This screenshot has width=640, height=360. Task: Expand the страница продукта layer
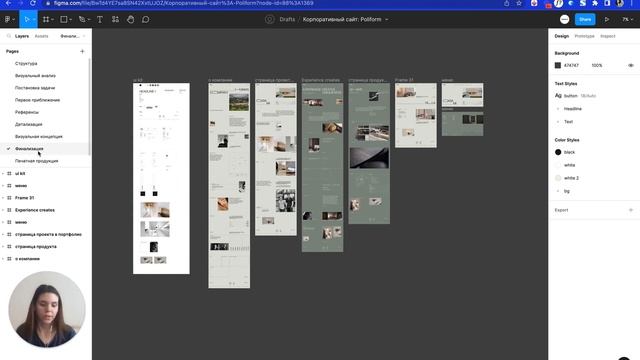[3, 247]
